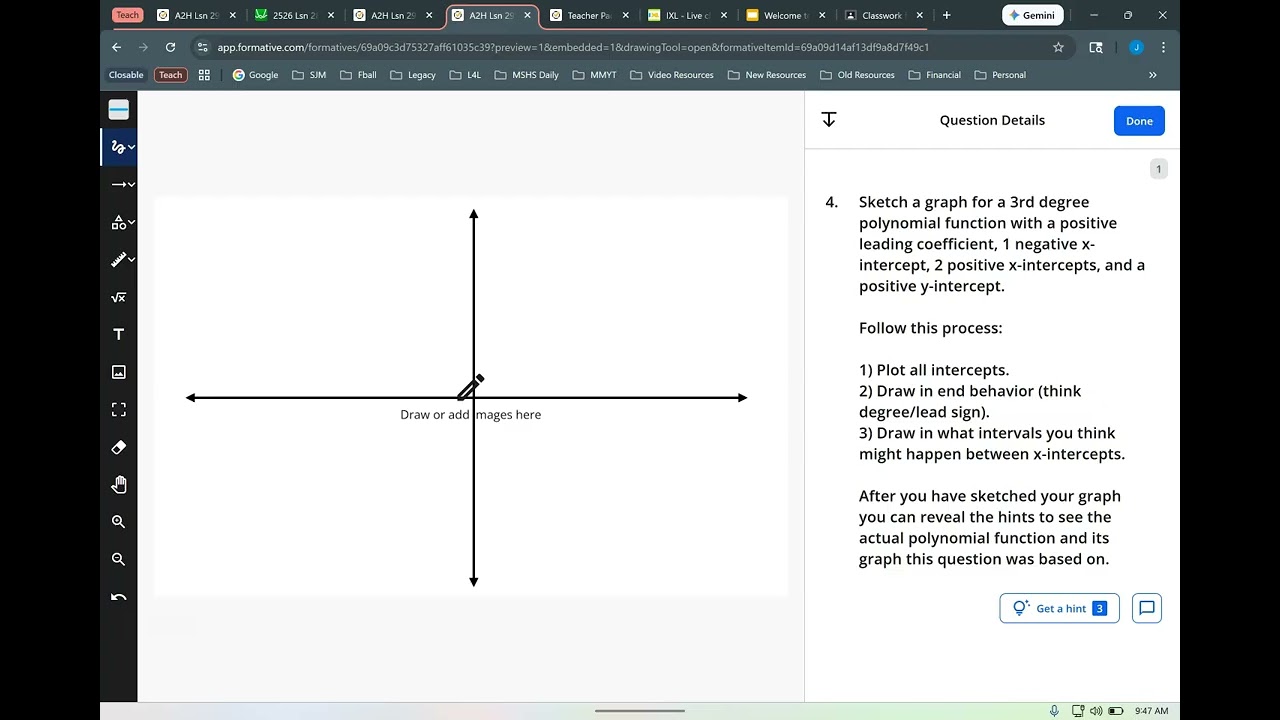Expand the shapes tool options arrow
Image resolution: width=1280 pixels, height=720 pixels.
click(131, 222)
